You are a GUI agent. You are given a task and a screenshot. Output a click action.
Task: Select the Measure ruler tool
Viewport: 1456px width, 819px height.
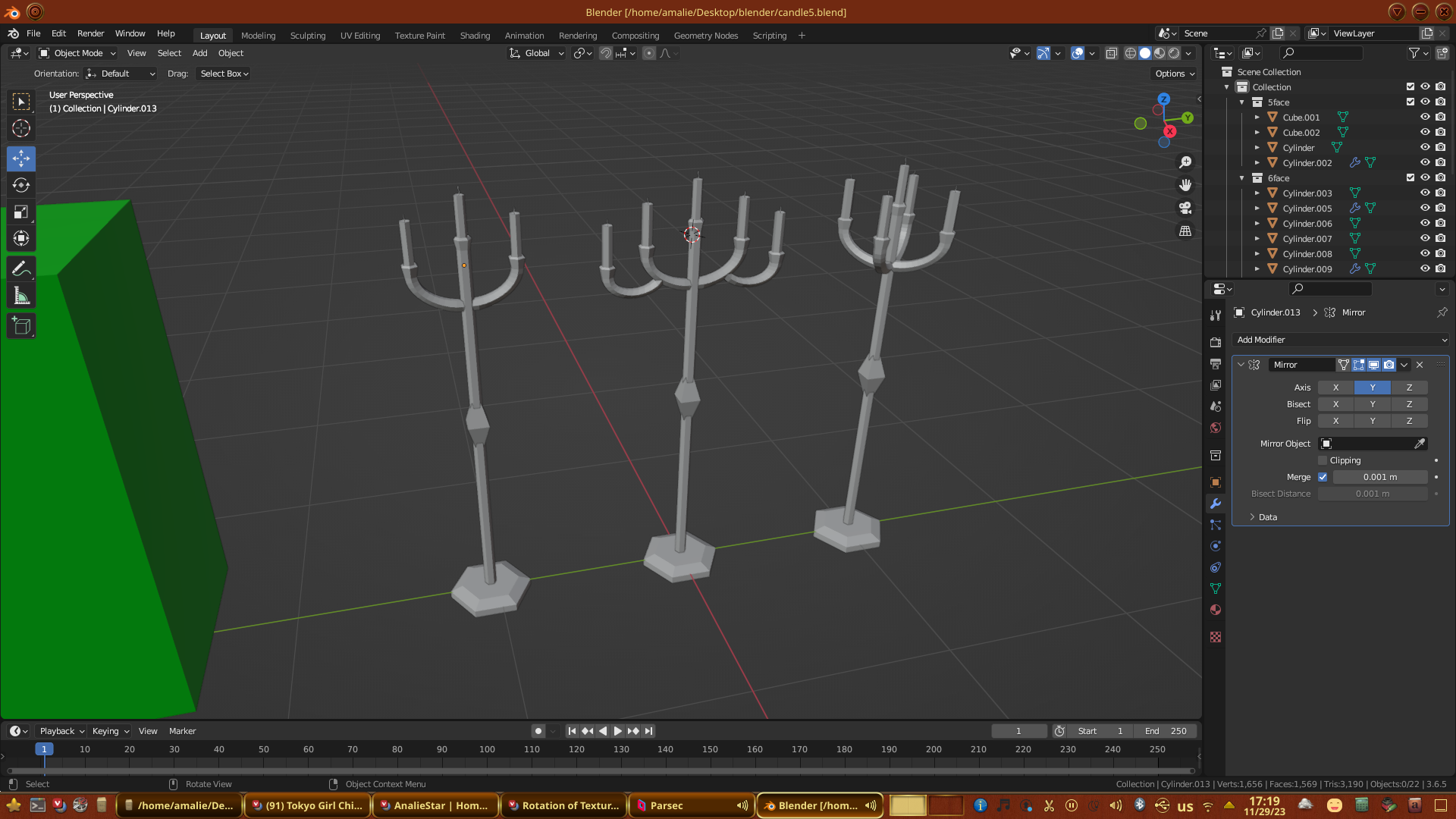[x=21, y=297]
